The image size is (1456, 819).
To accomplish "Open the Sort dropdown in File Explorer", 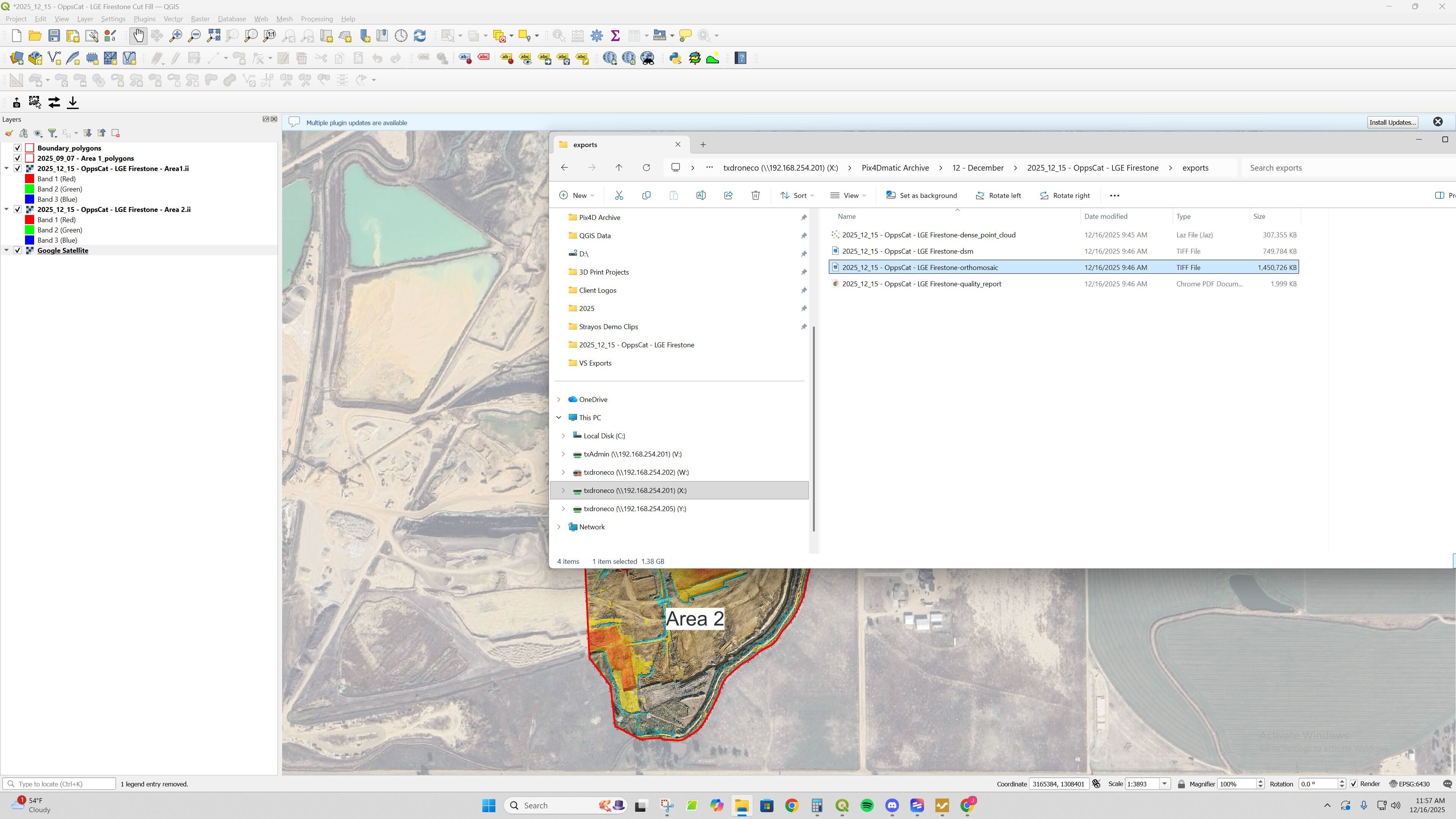I will tap(797, 196).
